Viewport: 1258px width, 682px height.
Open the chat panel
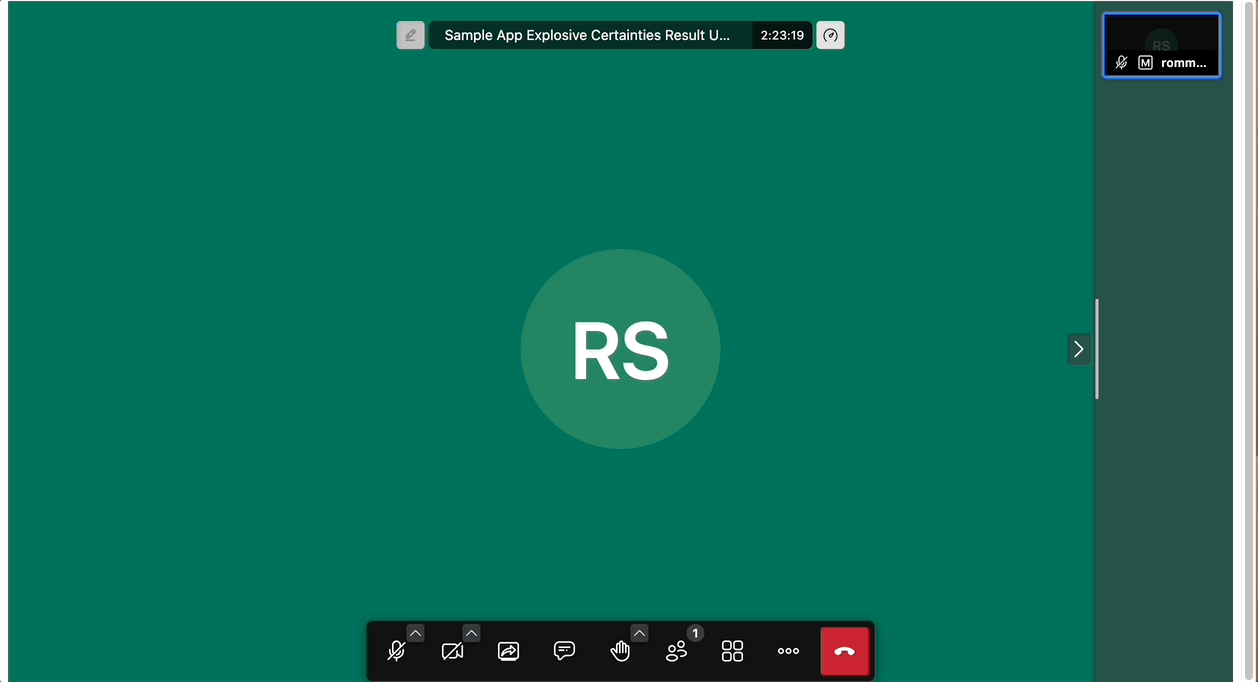click(x=564, y=651)
